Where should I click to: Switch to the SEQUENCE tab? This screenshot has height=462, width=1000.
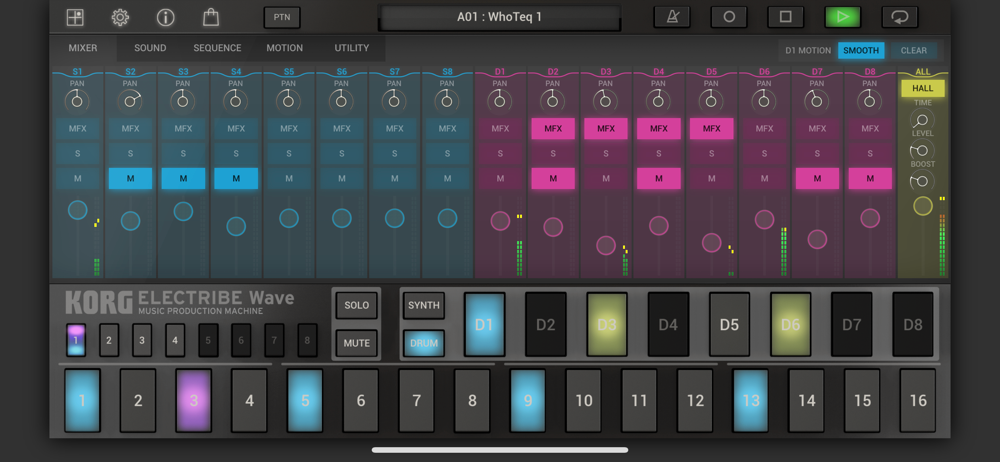pyautogui.click(x=217, y=48)
